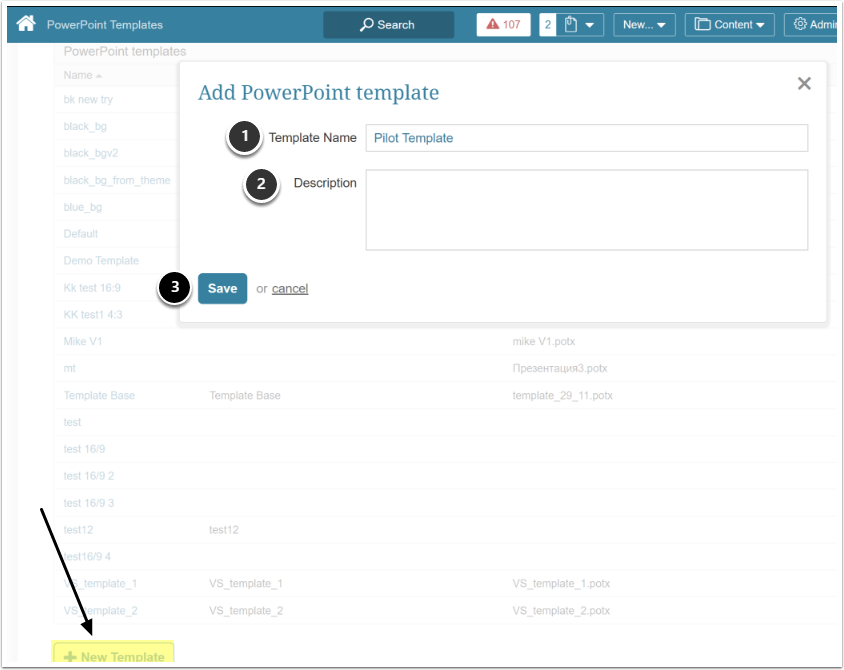Open the Template Base template
The width and height of the screenshot is (844, 670).
click(99, 395)
